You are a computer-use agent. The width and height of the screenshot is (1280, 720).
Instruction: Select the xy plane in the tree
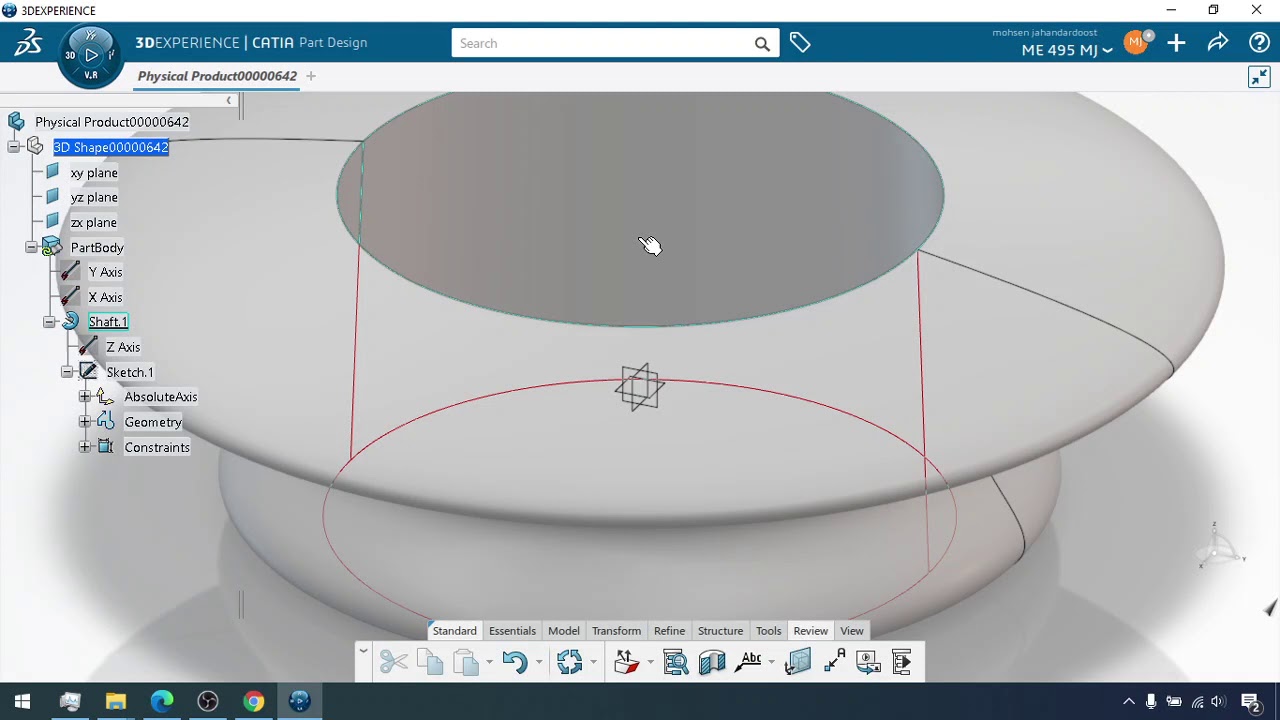94,173
